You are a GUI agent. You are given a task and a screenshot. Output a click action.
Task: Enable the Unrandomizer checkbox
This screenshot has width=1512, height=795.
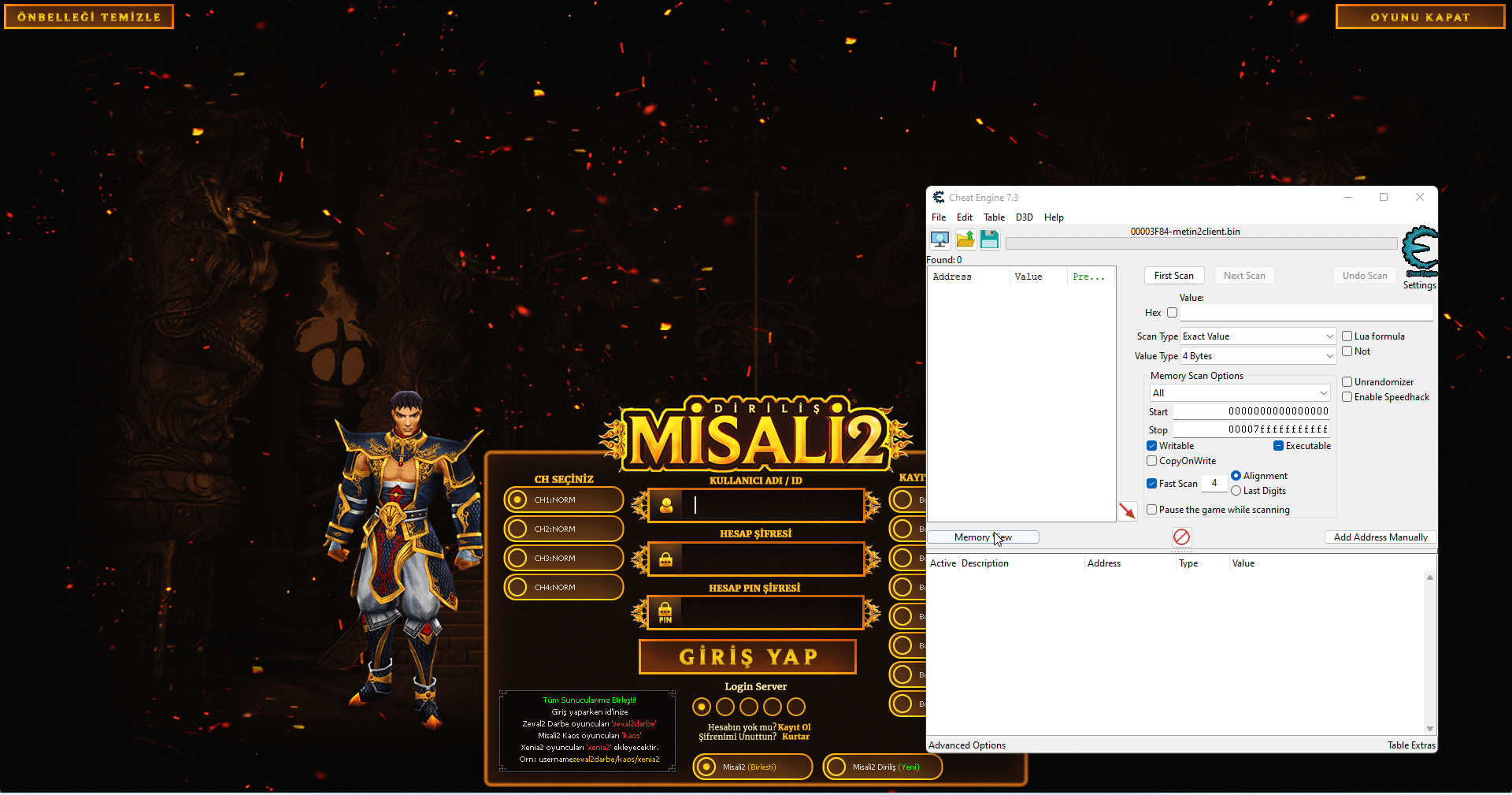click(x=1347, y=382)
